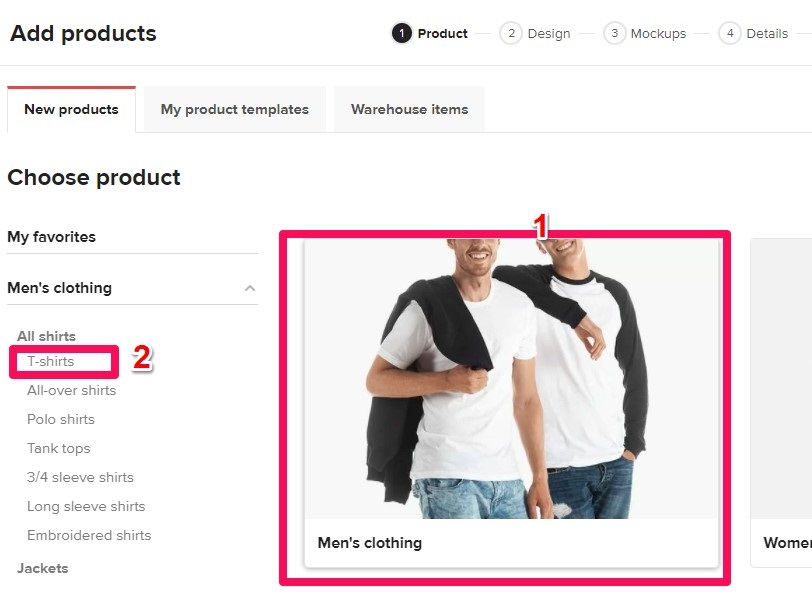
Task: Select All-over shirts in sidebar
Action: [x=72, y=390]
